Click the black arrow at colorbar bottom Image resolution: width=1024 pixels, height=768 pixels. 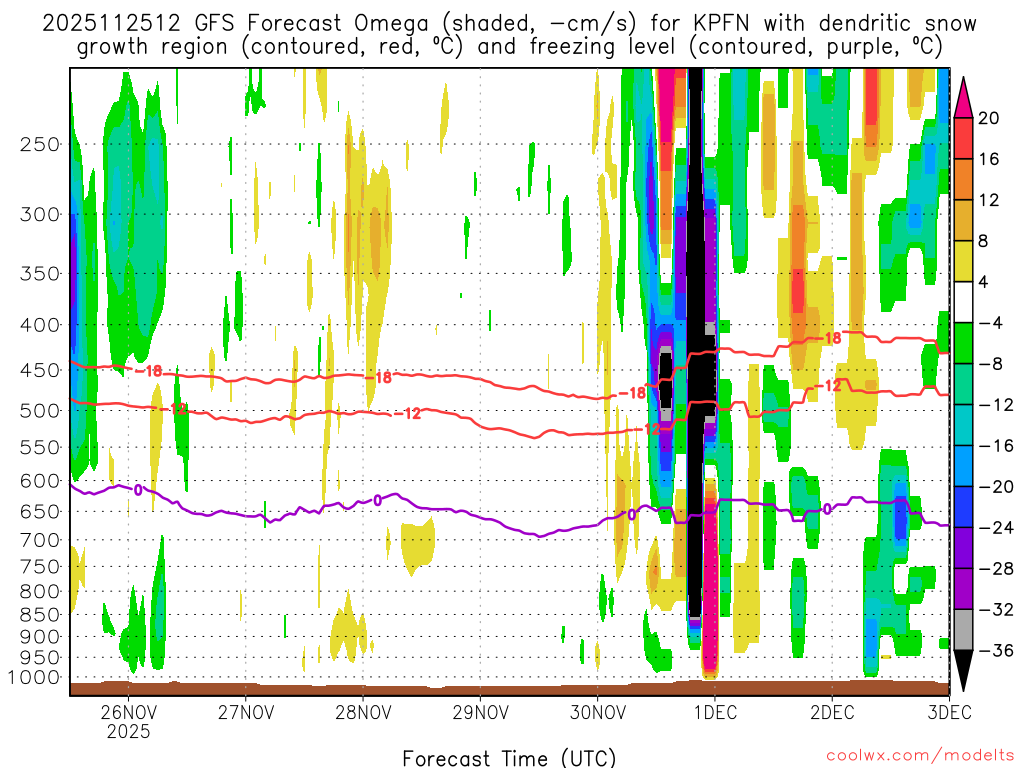(963, 671)
